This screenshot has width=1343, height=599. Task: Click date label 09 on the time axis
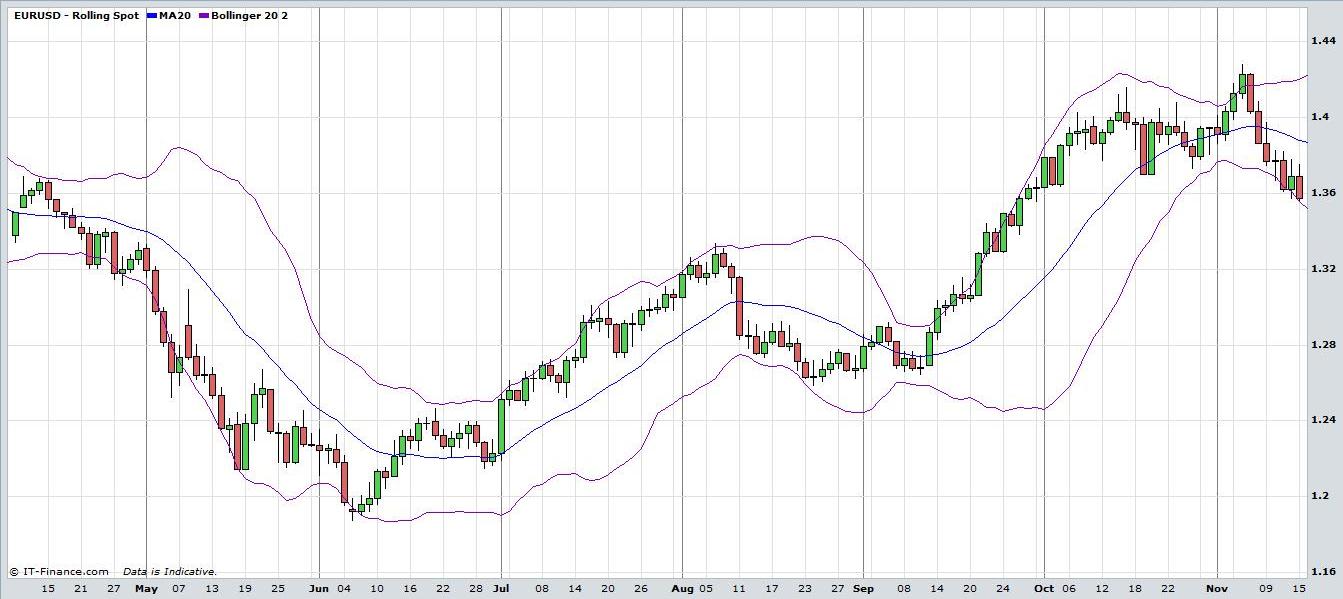1266,589
